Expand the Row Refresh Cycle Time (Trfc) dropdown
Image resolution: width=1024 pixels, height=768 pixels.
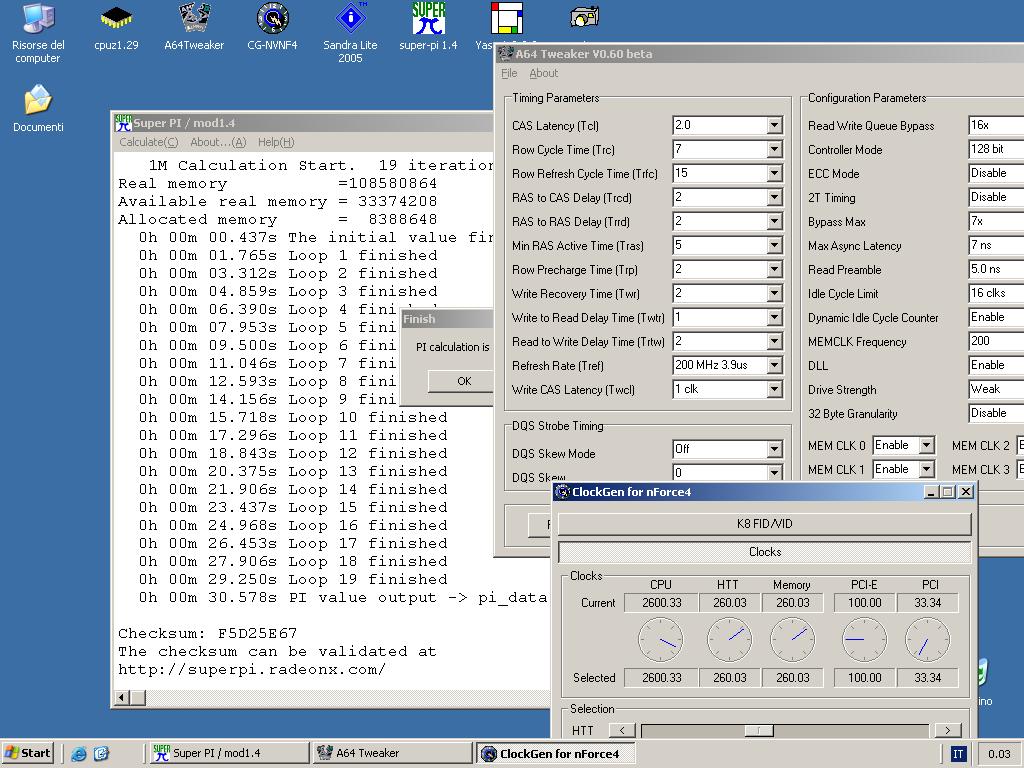click(x=775, y=173)
